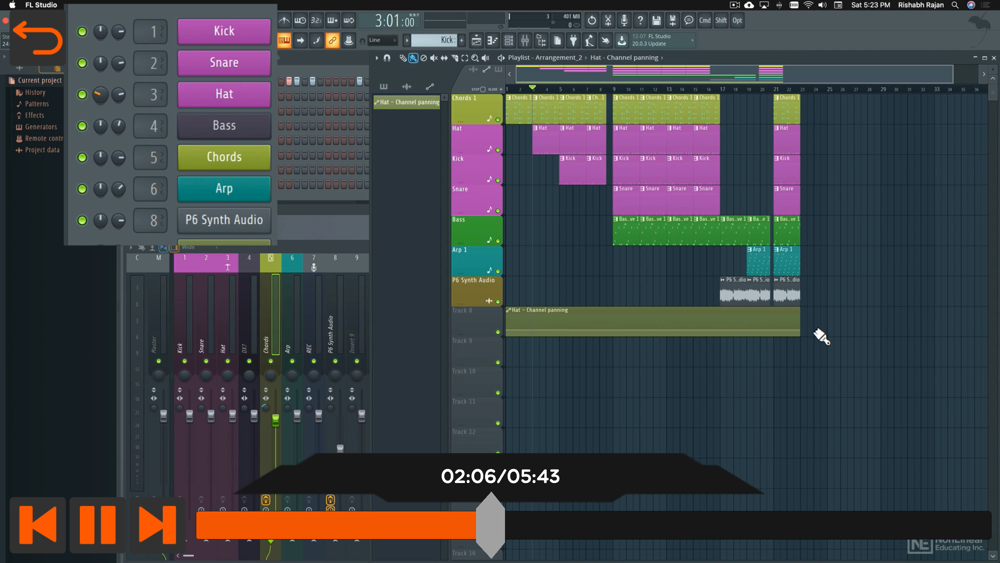The image size is (1000, 563).
Task: Click the microphone recording icon
Action: (x=624, y=20)
